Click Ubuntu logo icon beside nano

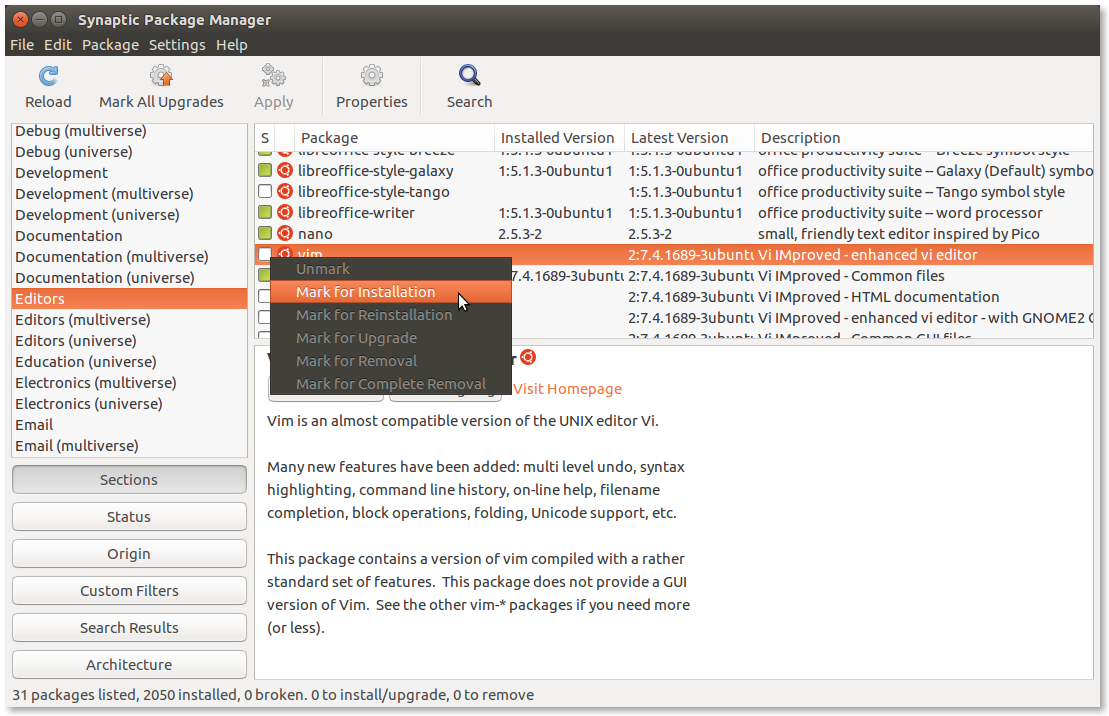pos(284,233)
